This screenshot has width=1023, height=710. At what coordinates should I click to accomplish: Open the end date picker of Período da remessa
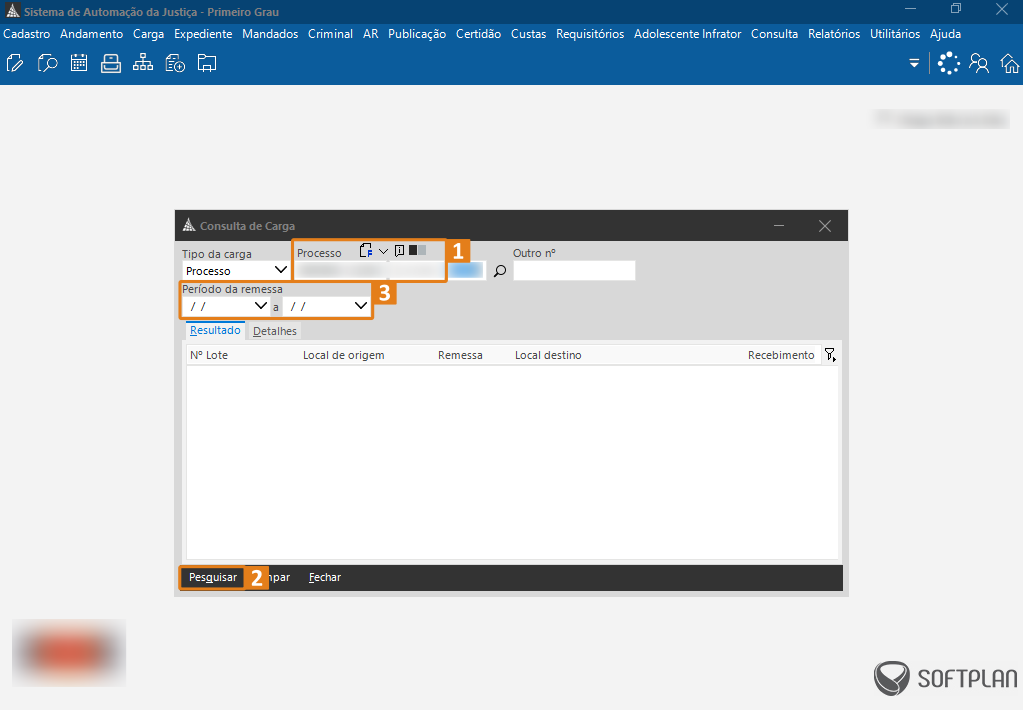coord(361,306)
